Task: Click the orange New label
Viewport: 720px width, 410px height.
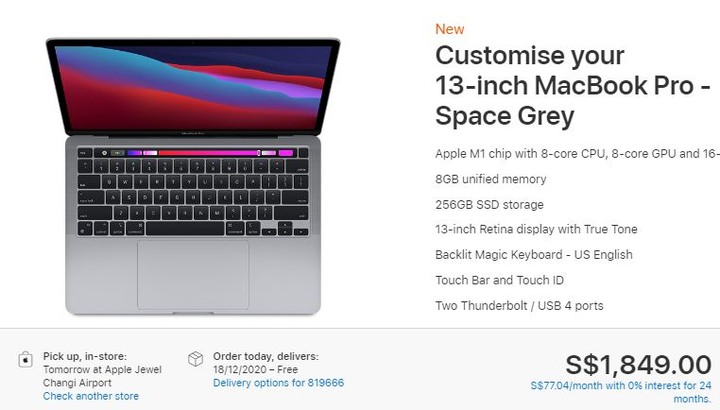Action: [450, 29]
